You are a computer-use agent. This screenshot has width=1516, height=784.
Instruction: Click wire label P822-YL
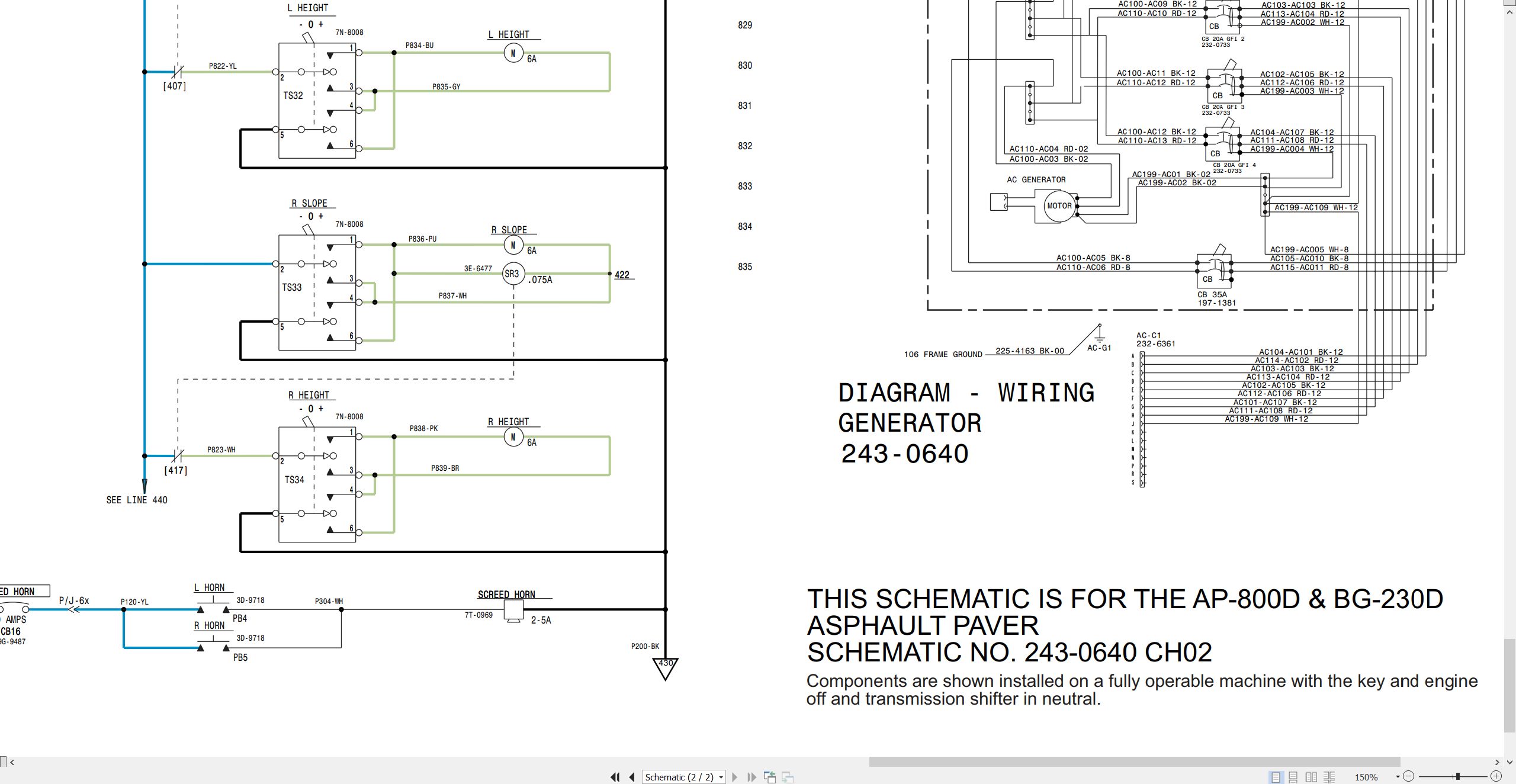[223, 66]
